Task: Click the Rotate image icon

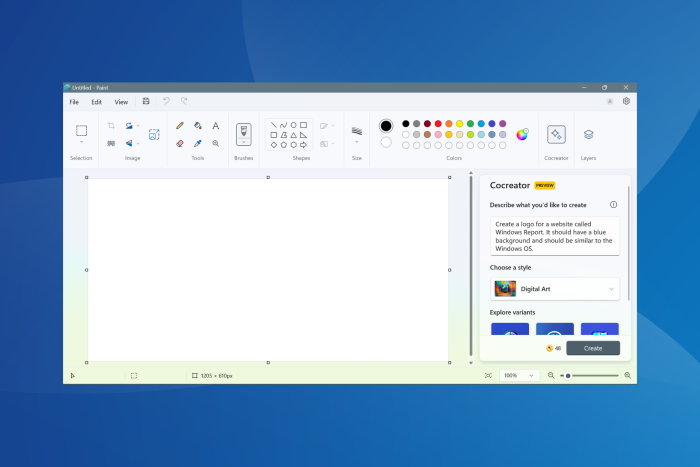Action: [129, 126]
